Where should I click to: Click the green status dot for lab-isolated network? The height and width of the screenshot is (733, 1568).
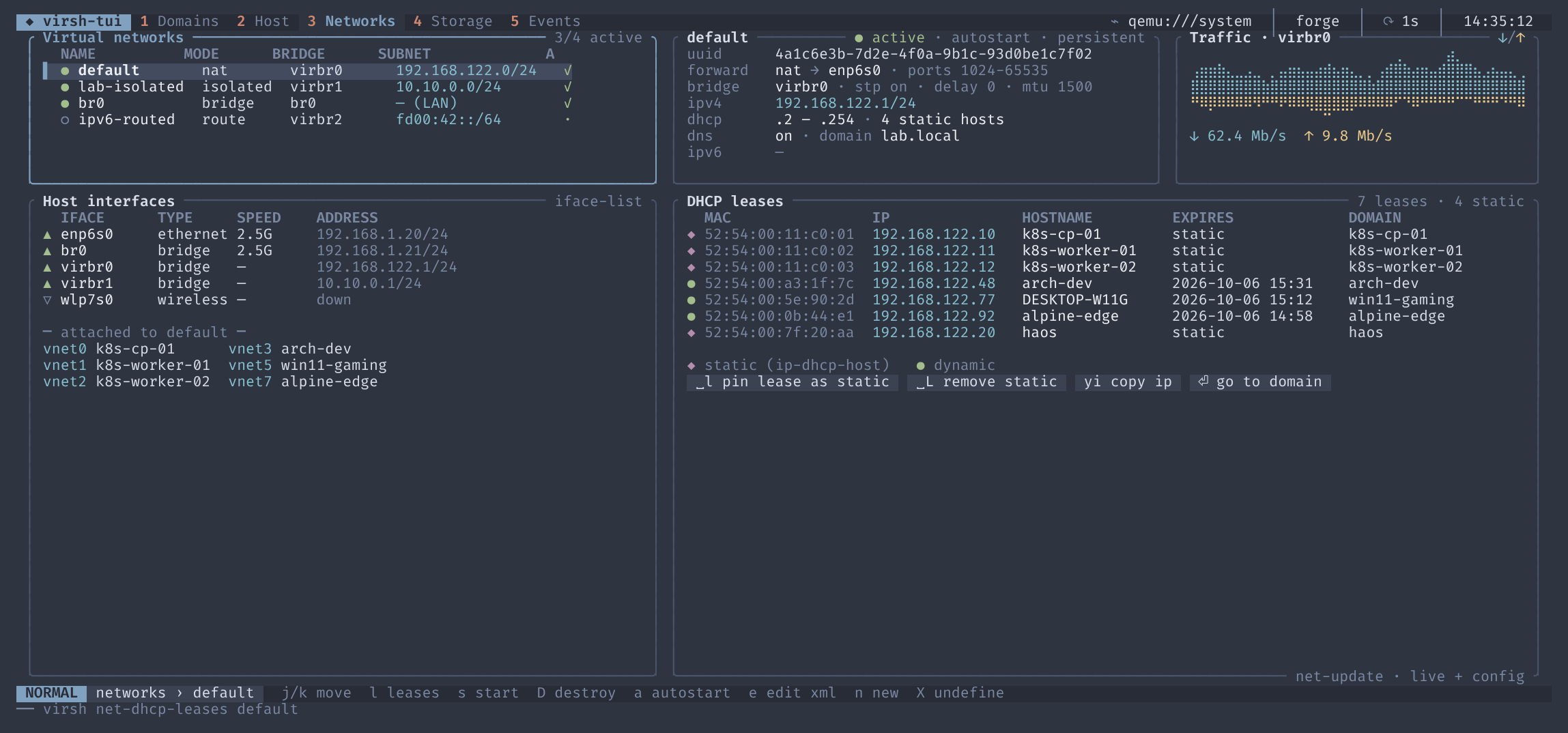click(x=65, y=87)
